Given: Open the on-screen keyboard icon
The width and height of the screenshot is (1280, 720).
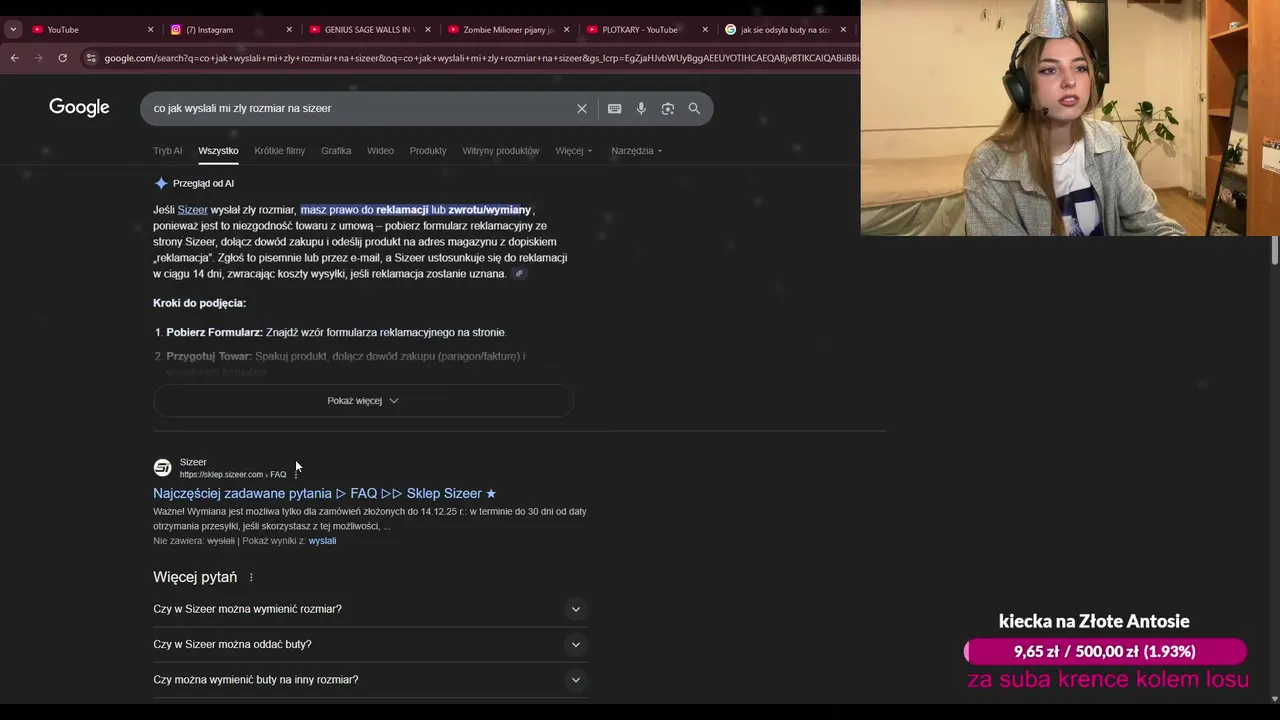Looking at the screenshot, I should pyautogui.click(x=614, y=108).
